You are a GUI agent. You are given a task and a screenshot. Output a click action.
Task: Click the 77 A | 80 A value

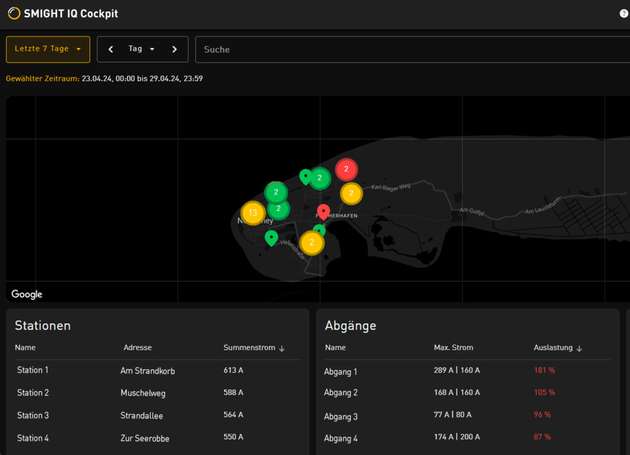point(452,414)
